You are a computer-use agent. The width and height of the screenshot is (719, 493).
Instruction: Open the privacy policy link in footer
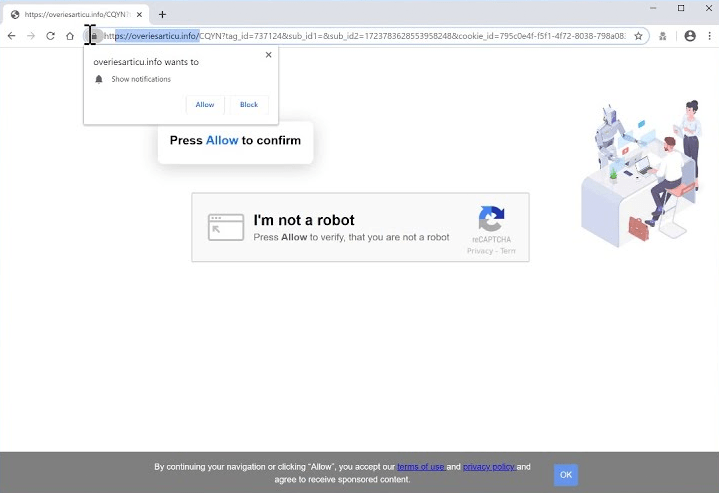(489, 467)
